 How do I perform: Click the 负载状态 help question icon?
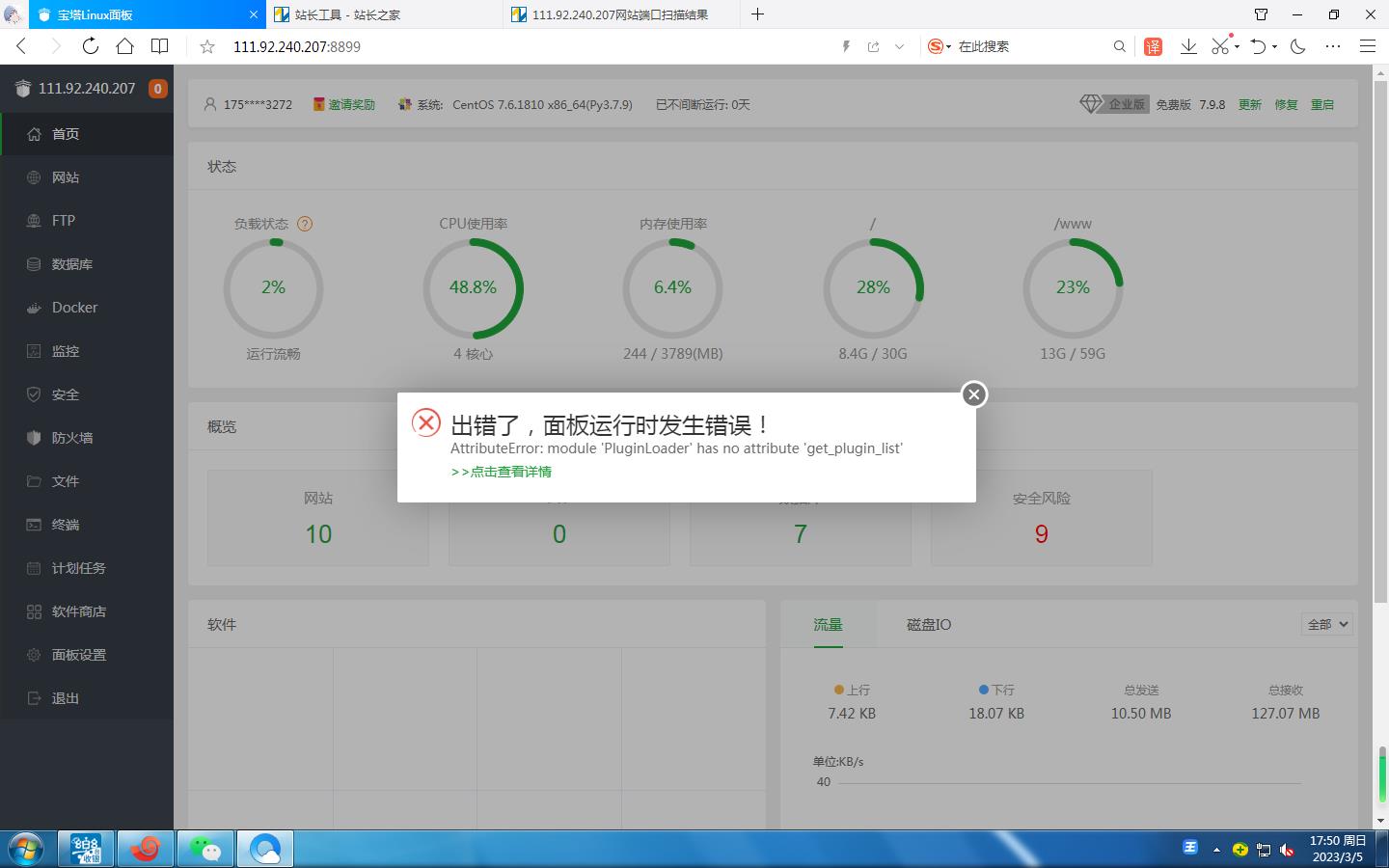305,224
